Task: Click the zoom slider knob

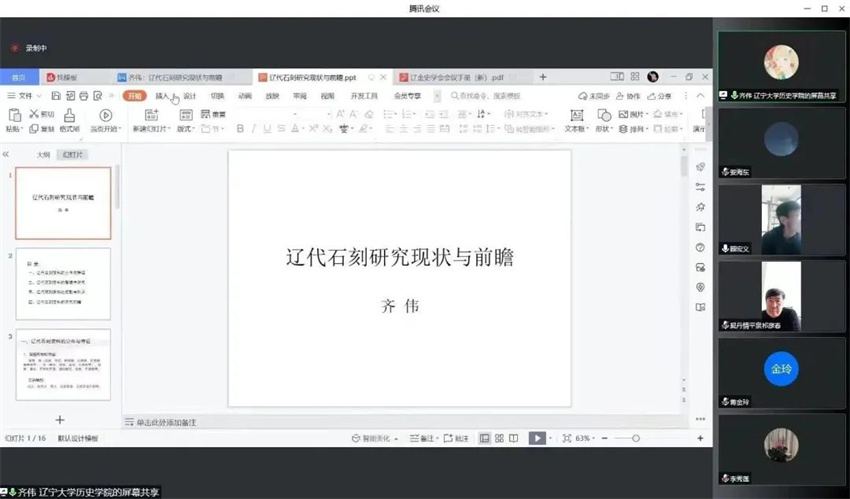Action: pyautogui.click(x=636, y=438)
